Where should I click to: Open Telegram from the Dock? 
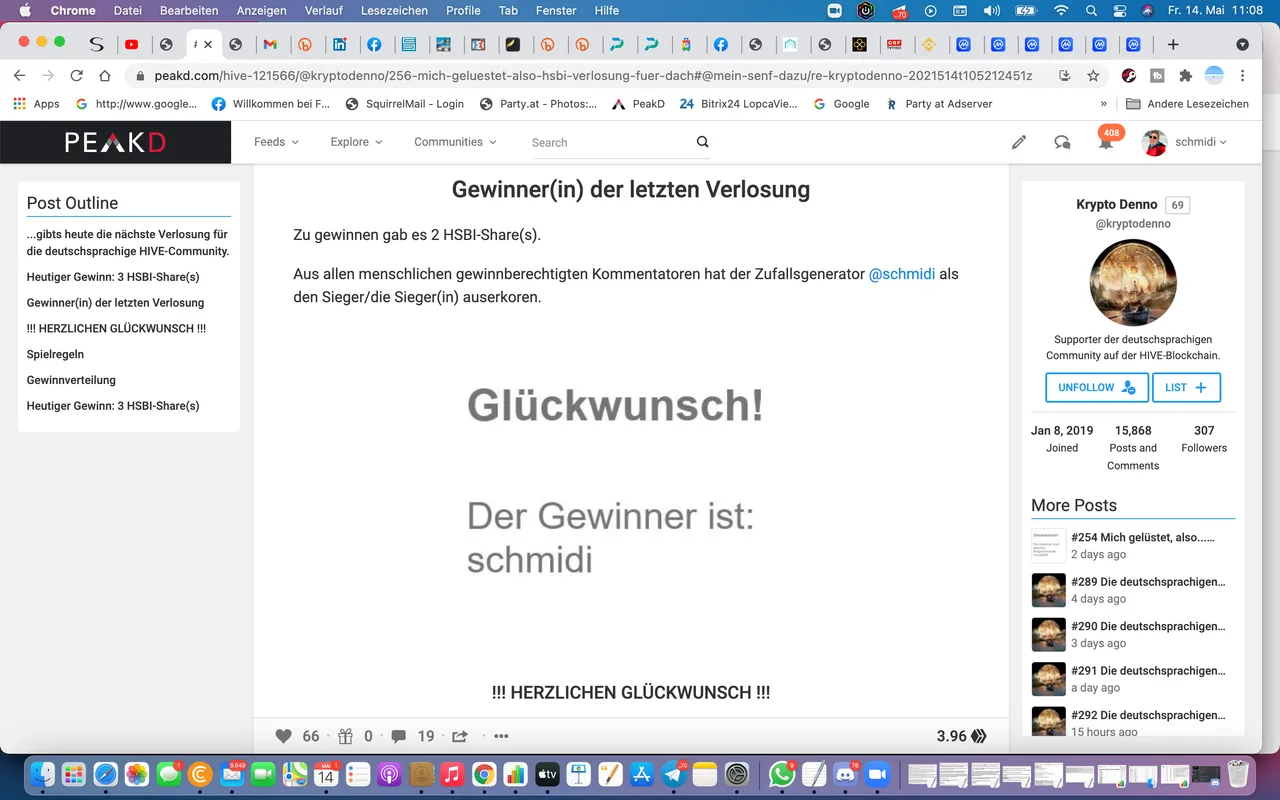point(674,774)
